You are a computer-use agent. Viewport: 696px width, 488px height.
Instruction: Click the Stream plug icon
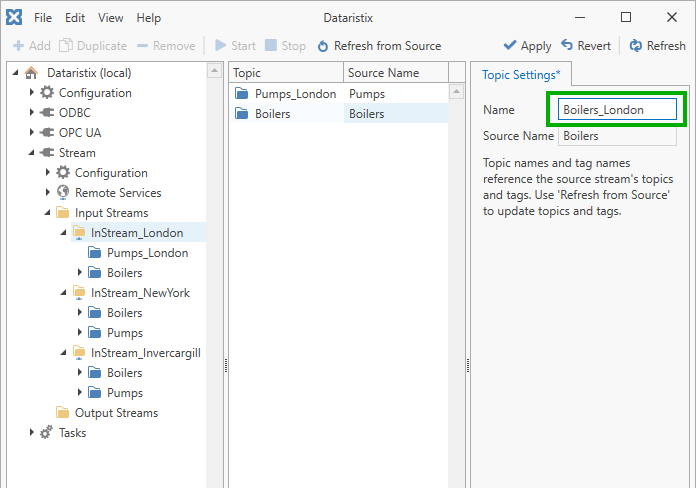click(47, 152)
